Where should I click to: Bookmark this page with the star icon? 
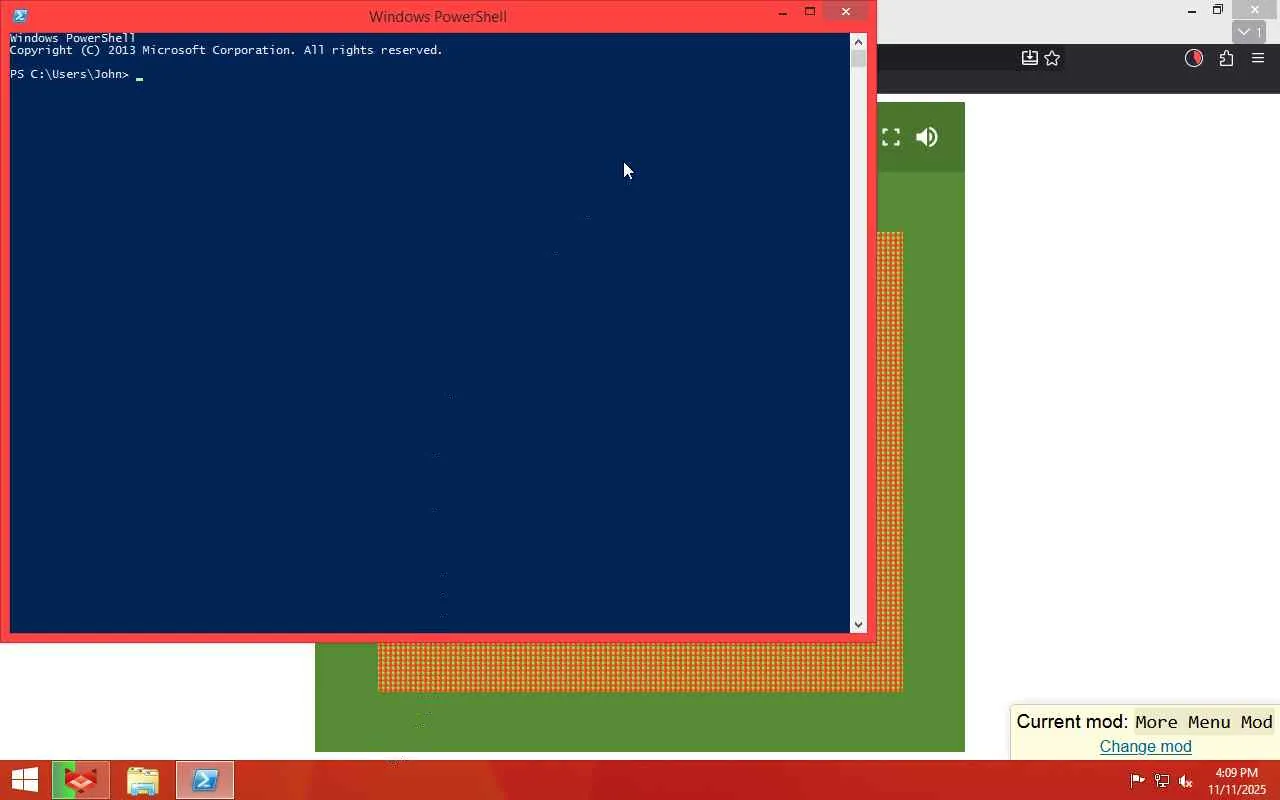pos(1052,58)
